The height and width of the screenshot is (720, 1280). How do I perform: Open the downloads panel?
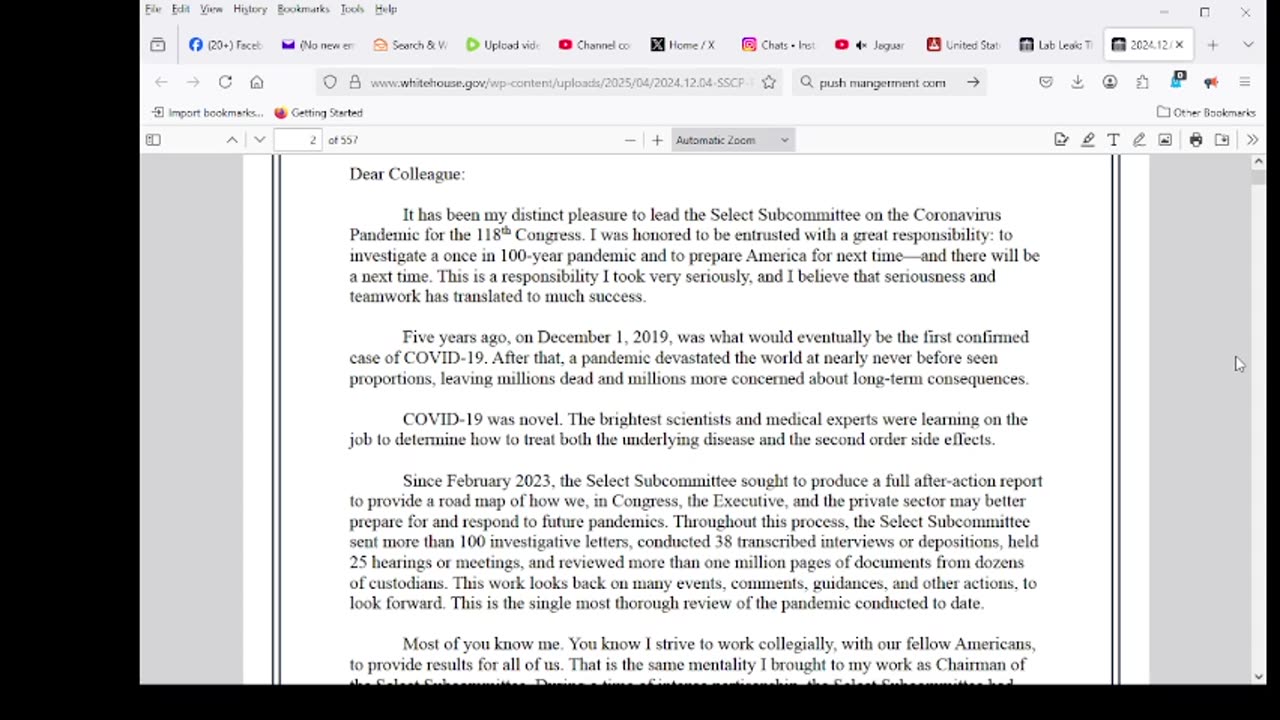[1078, 83]
